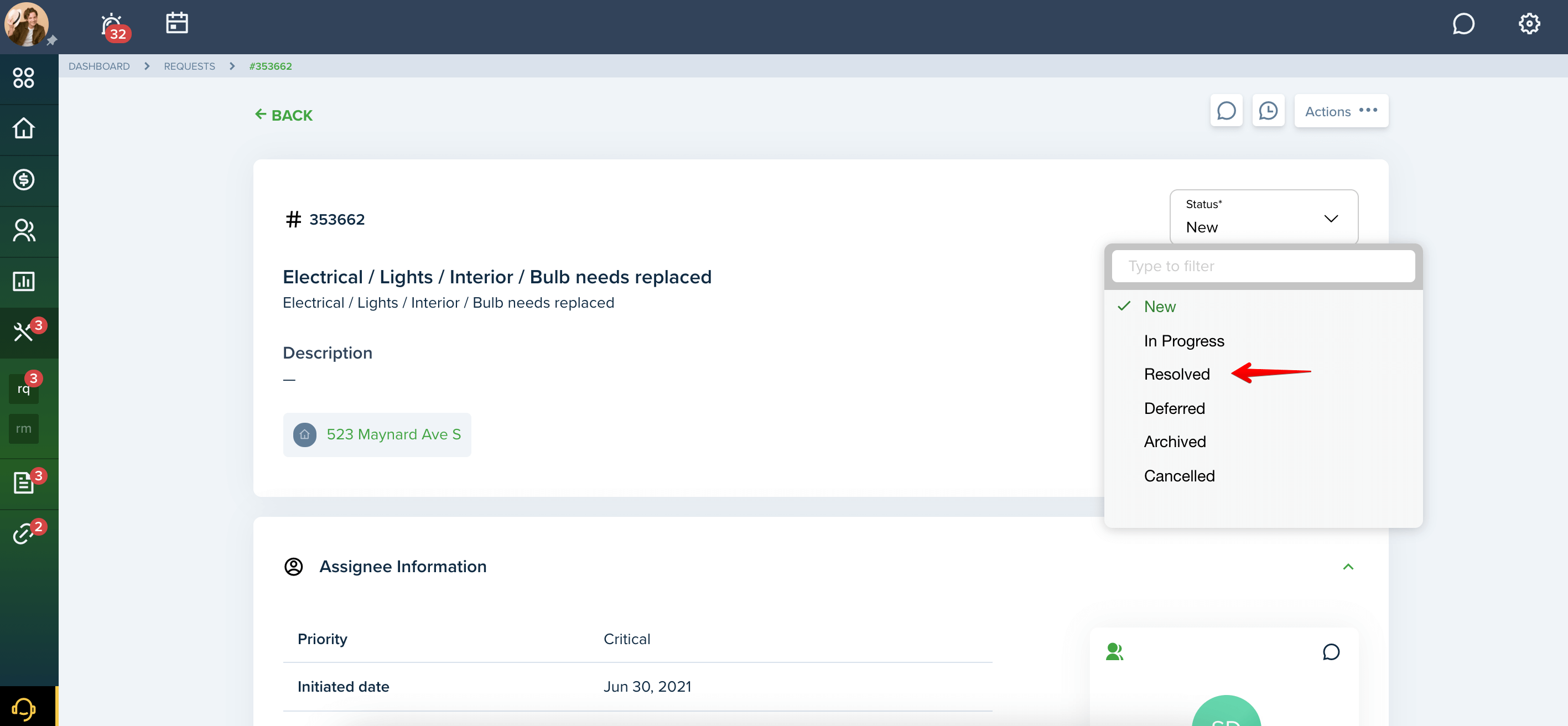Open settings gear icon
The height and width of the screenshot is (726, 1568).
(x=1528, y=24)
